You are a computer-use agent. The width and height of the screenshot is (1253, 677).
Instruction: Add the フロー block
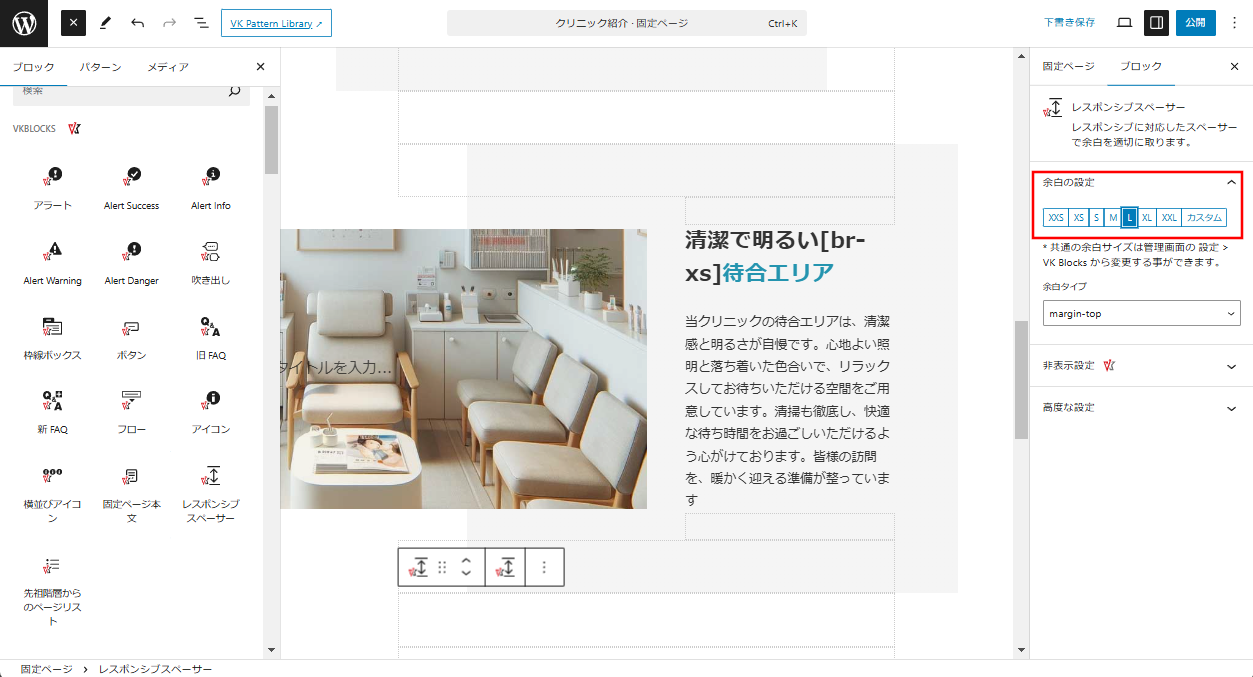(x=132, y=411)
